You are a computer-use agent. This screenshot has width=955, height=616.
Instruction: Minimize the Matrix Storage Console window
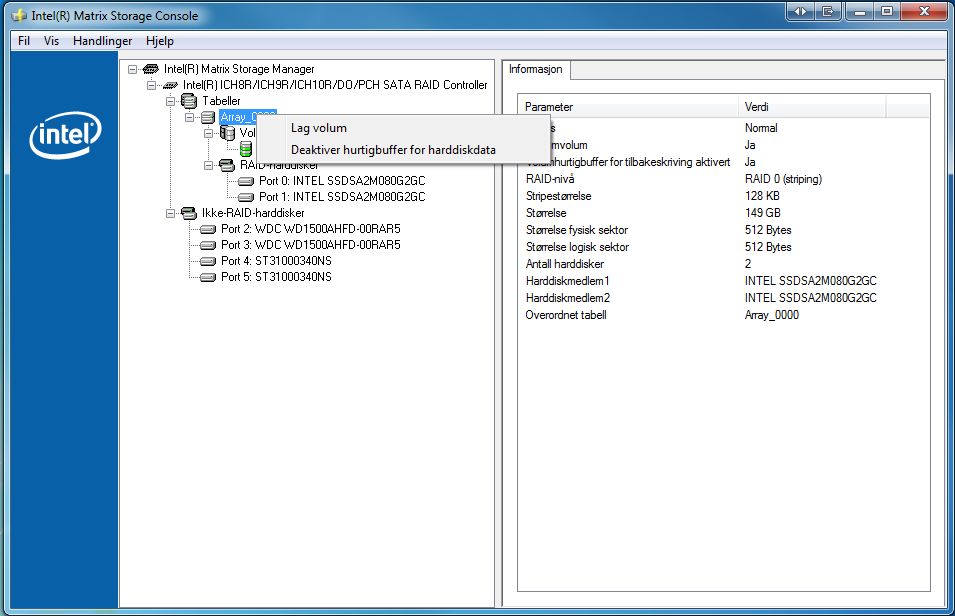[860, 11]
